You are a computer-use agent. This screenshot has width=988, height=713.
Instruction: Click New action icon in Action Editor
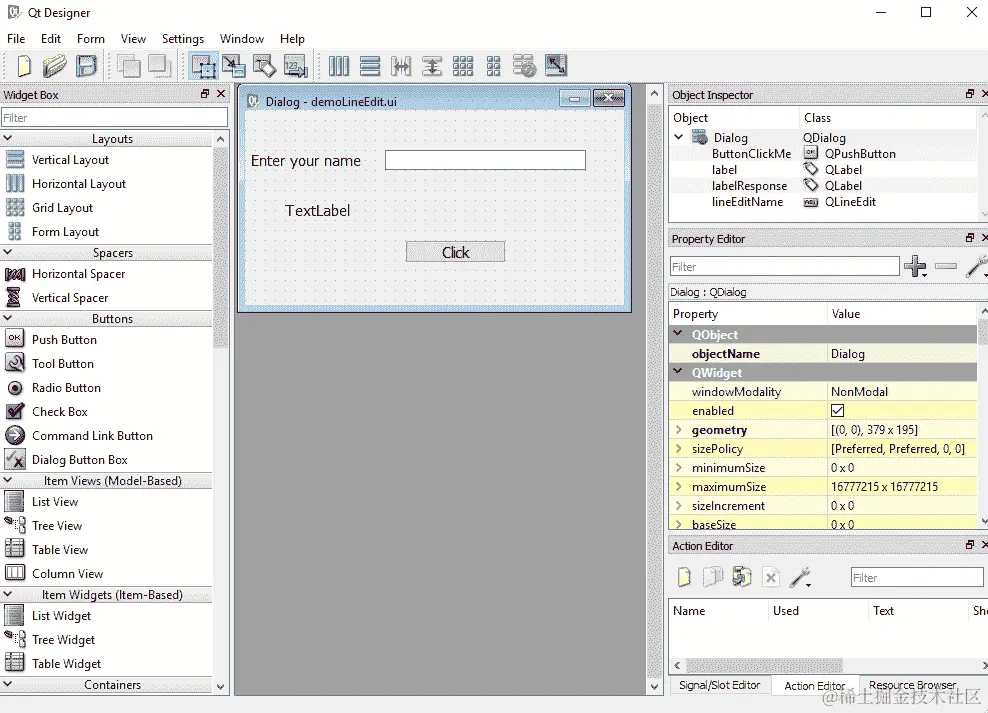(x=684, y=577)
